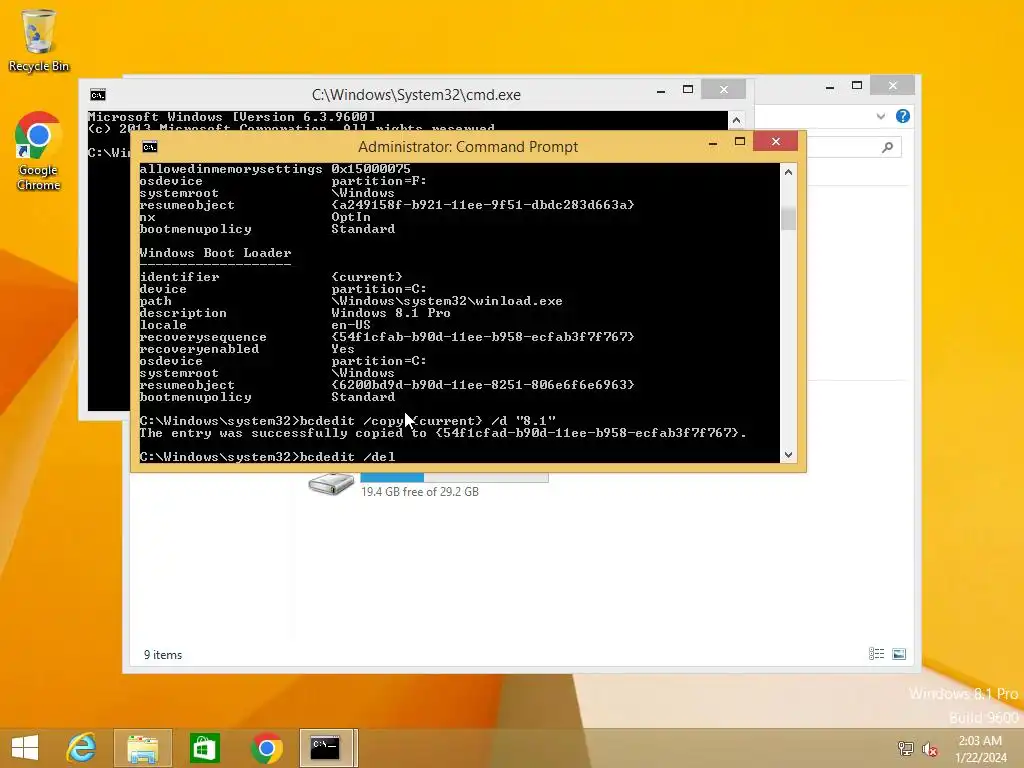
Task: Click the C:\Windows\System32\cmd.exe title bar
Action: click(x=416, y=95)
